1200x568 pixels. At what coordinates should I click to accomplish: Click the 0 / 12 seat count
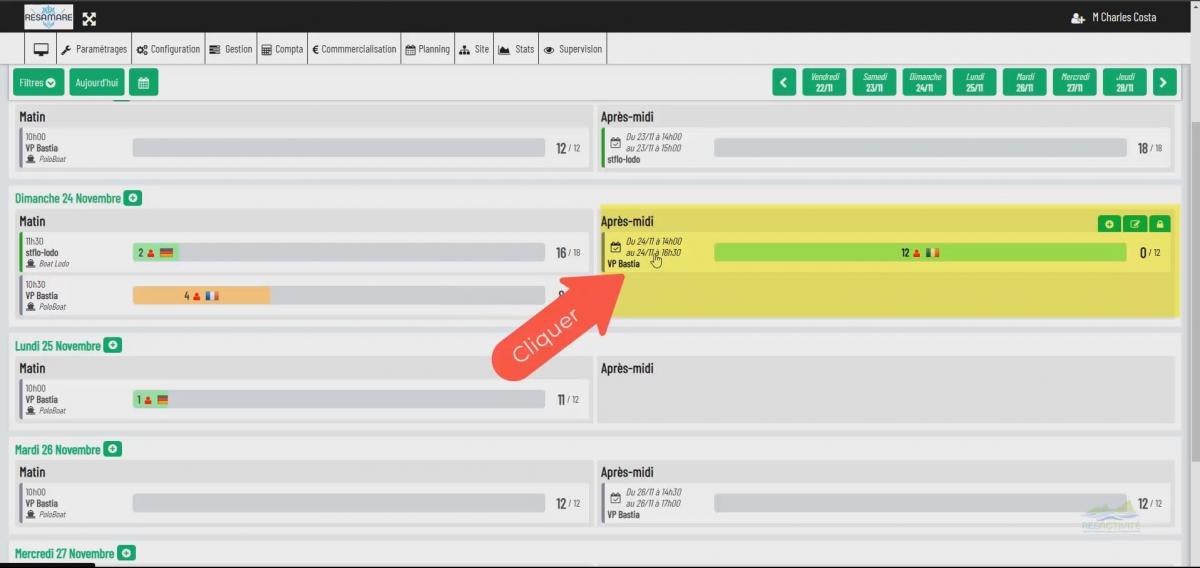tap(1150, 253)
